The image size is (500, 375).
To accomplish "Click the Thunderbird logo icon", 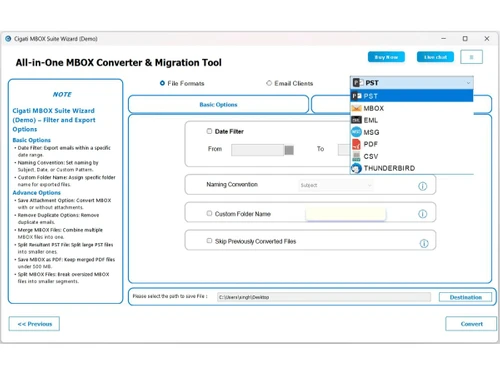I will coord(356,168).
